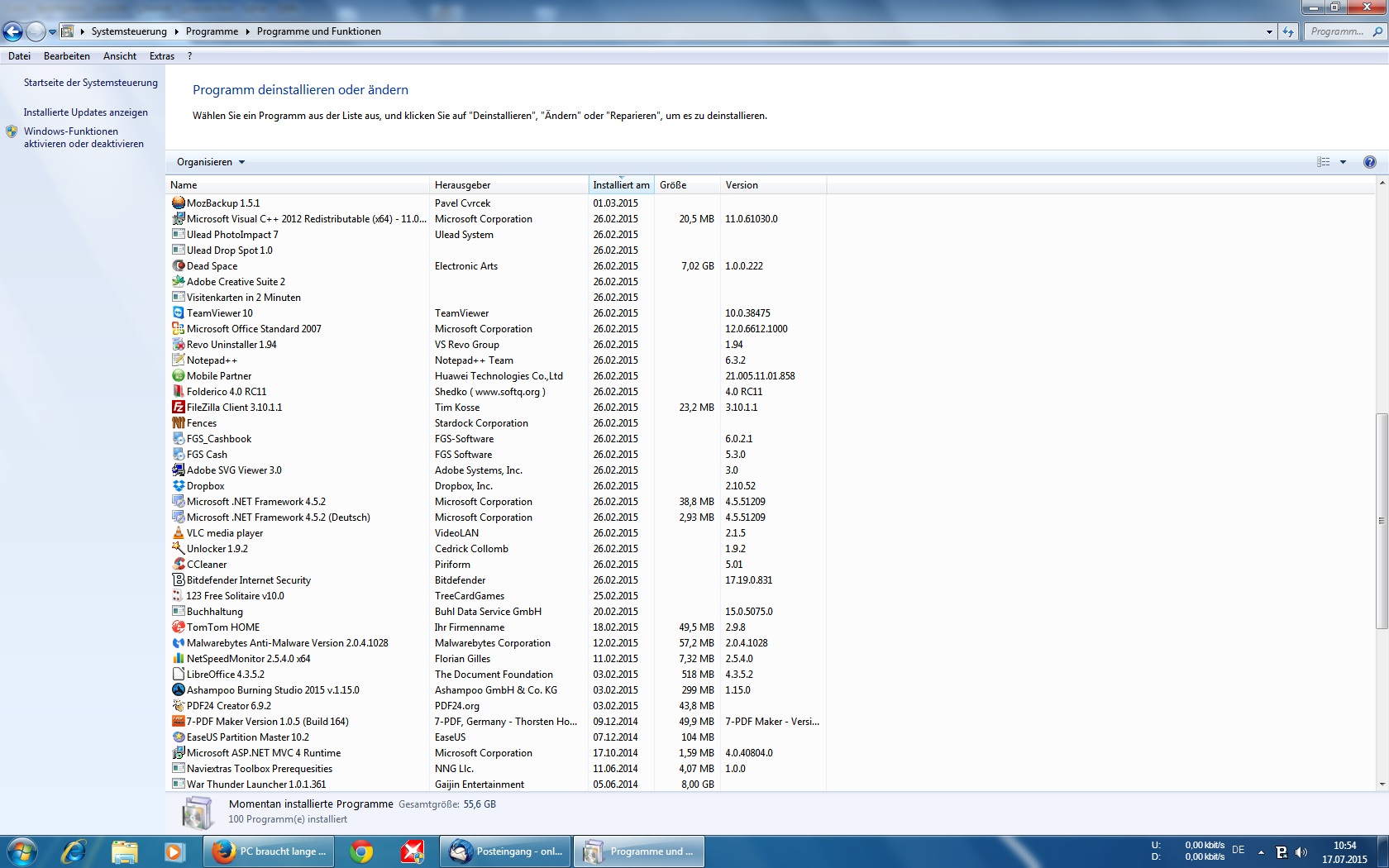
Task: Open the Windows Start orb
Action: 22,851
